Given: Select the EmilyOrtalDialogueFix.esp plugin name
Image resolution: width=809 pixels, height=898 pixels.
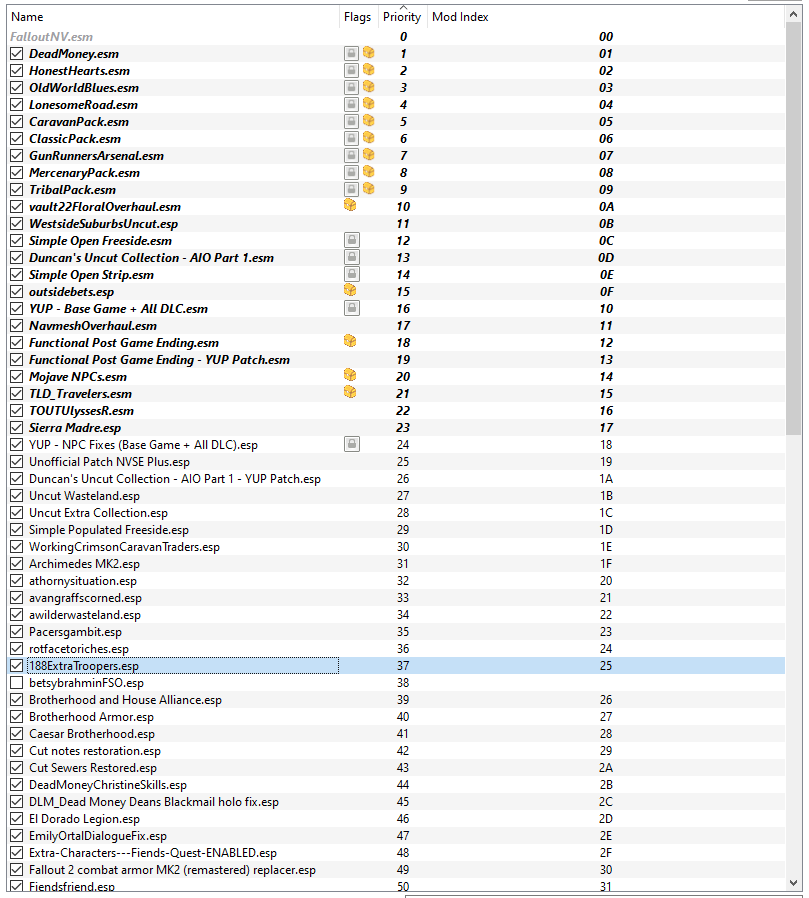Looking at the screenshot, I should tap(98, 836).
